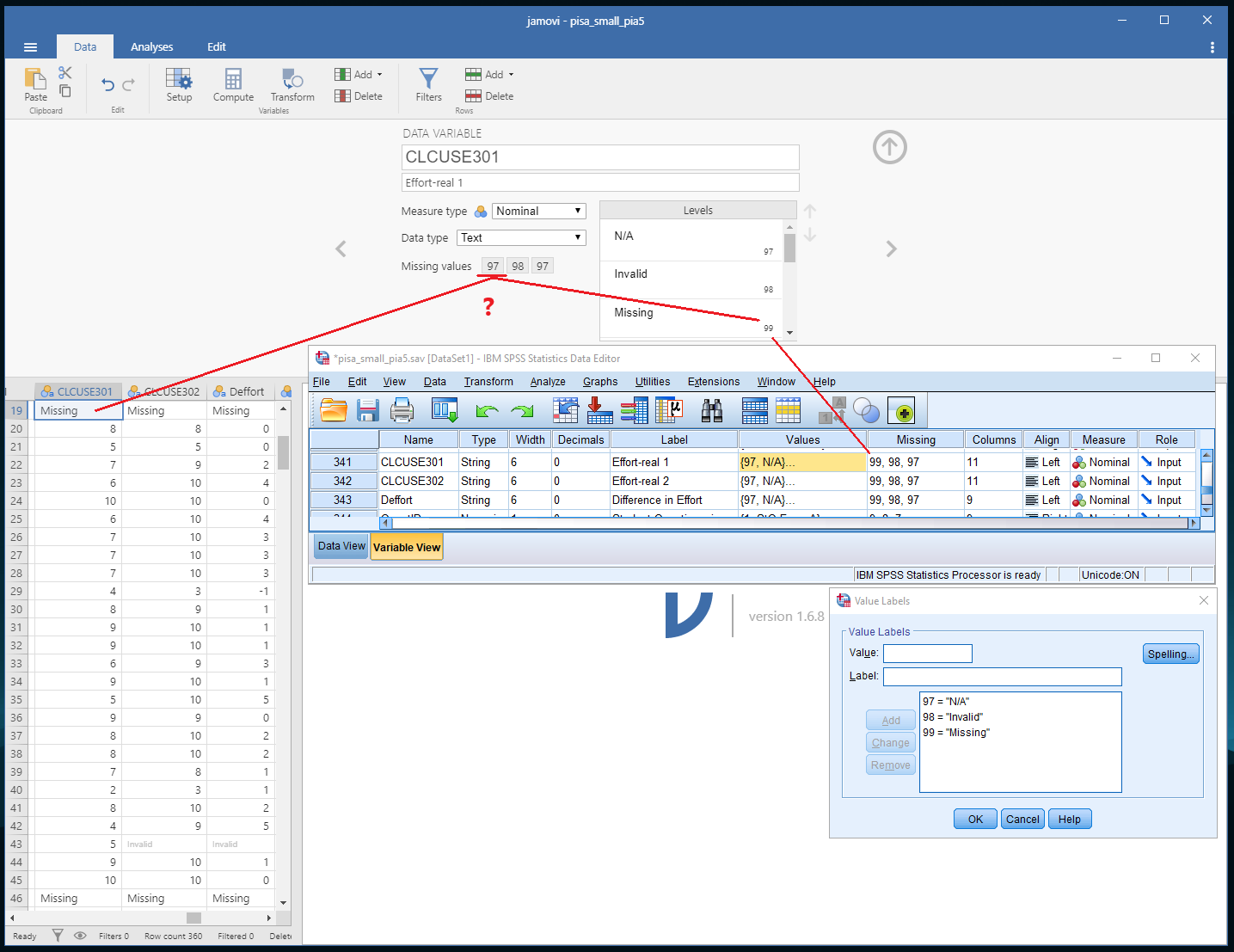The width and height of the screenshot is (1234, 952).
Task: Select the CLCUSE302 column header
Action: point(164,391)
